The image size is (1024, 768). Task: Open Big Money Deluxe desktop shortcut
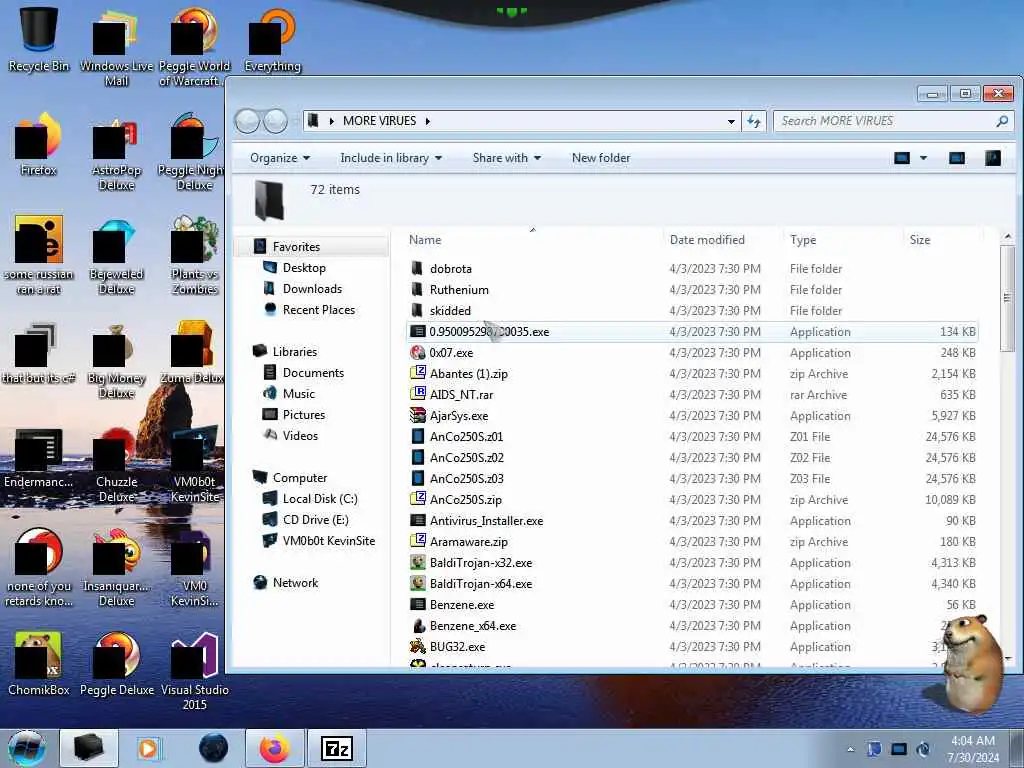pyautogui.click(x=116, y=361)
